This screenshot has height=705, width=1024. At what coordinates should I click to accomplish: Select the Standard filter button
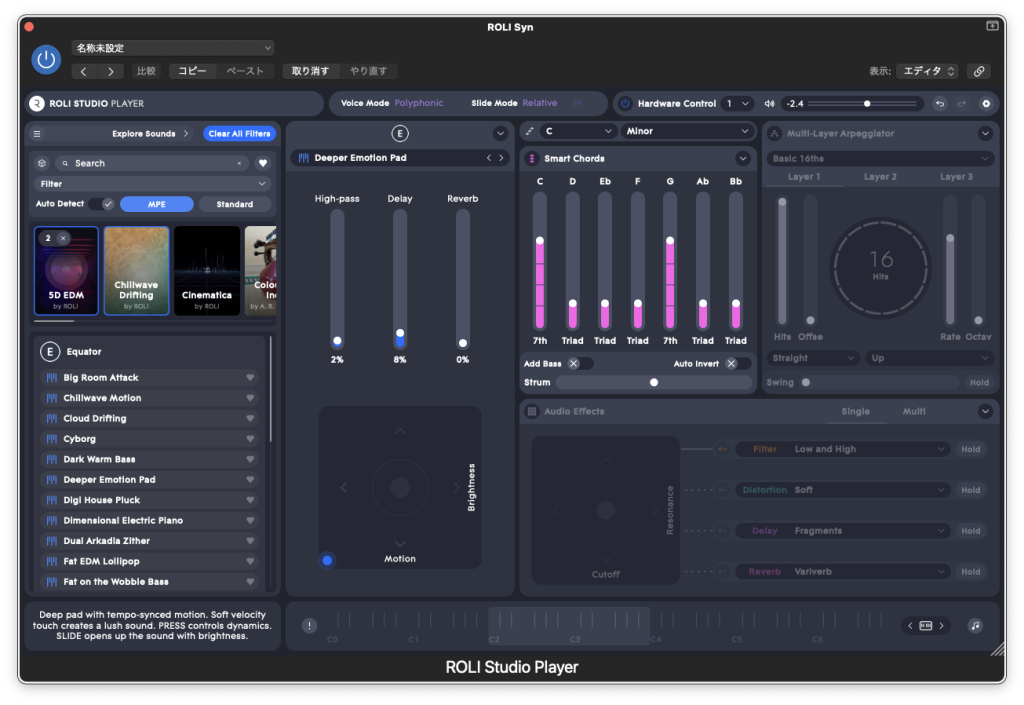234,204
